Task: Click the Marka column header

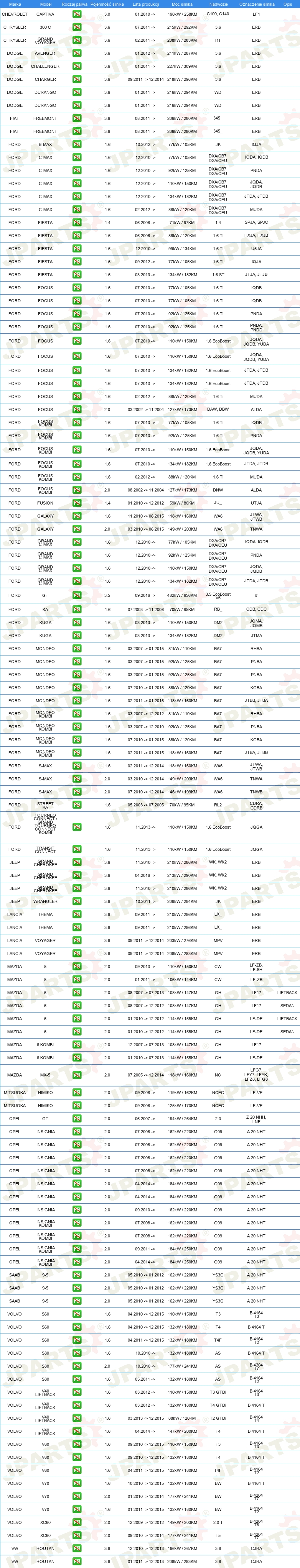Action: click(x=15, y=4)
